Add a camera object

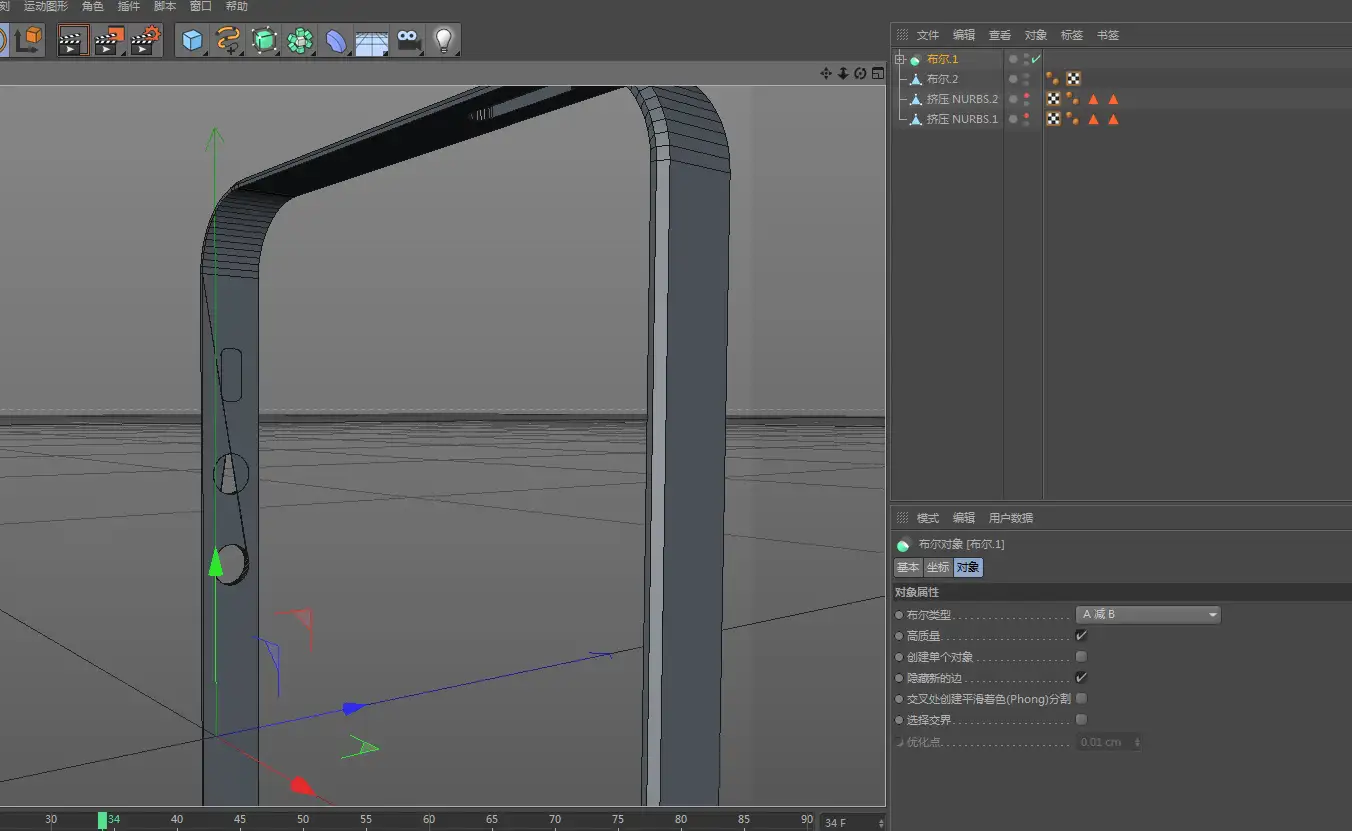pos(407,40)
